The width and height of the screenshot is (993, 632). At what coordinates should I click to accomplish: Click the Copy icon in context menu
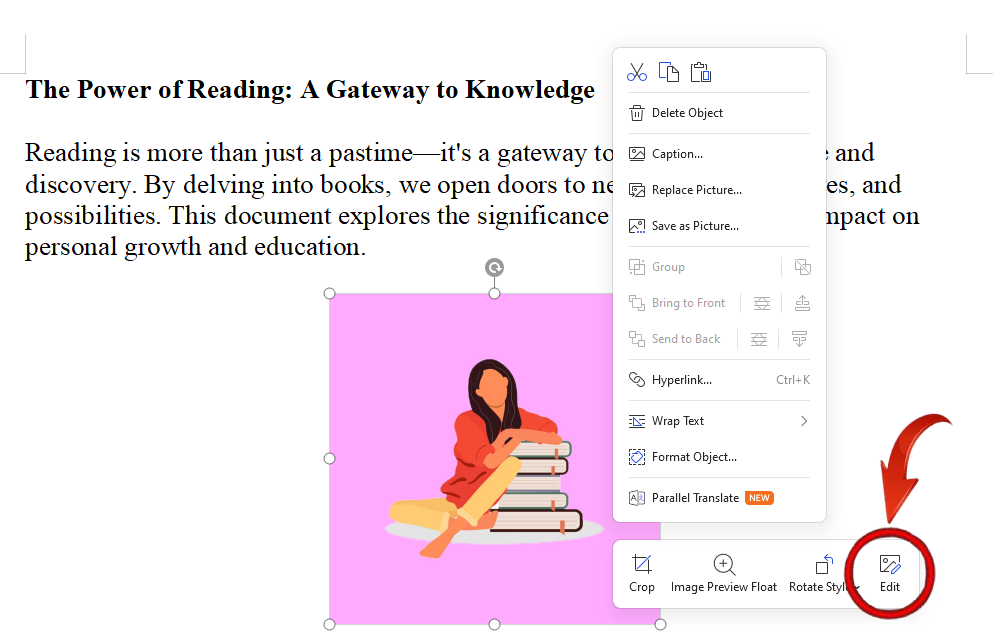[669, 72]
